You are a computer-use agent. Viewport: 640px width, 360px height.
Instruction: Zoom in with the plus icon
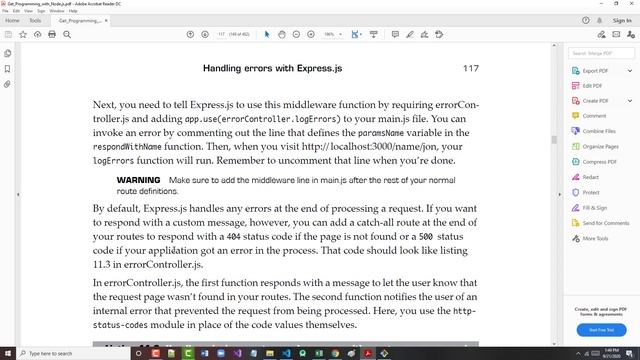click(x=311, y=35)
